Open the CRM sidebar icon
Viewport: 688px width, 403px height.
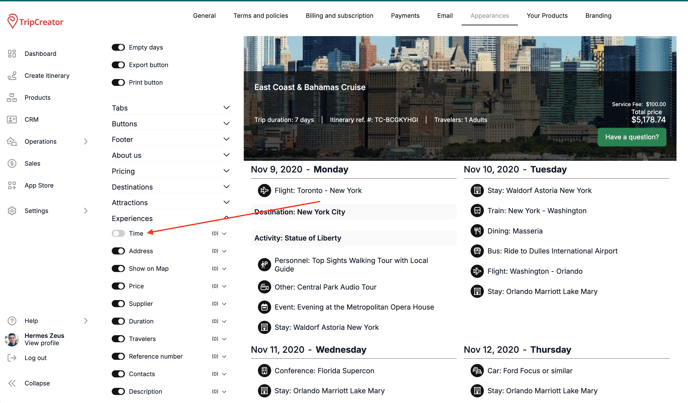pos(12,120)
